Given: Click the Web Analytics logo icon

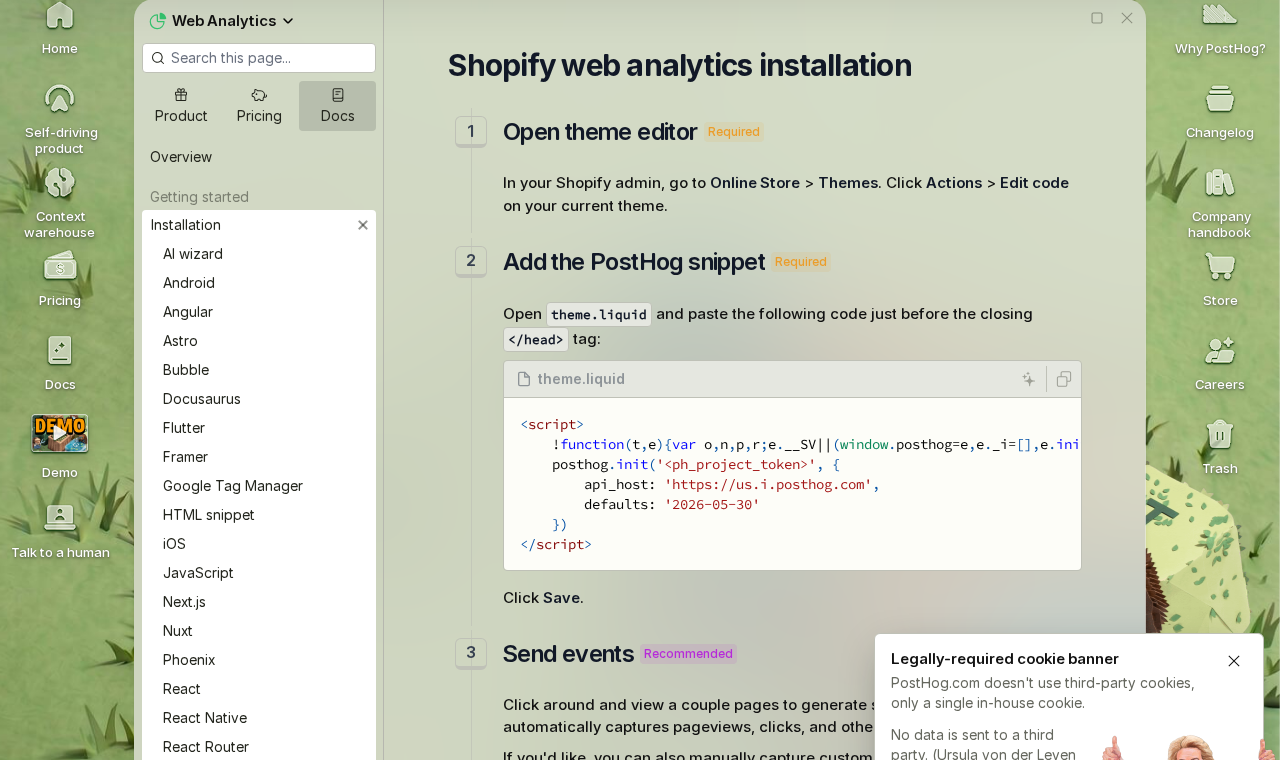Looking at the screenshot, I should click(157, 21).
